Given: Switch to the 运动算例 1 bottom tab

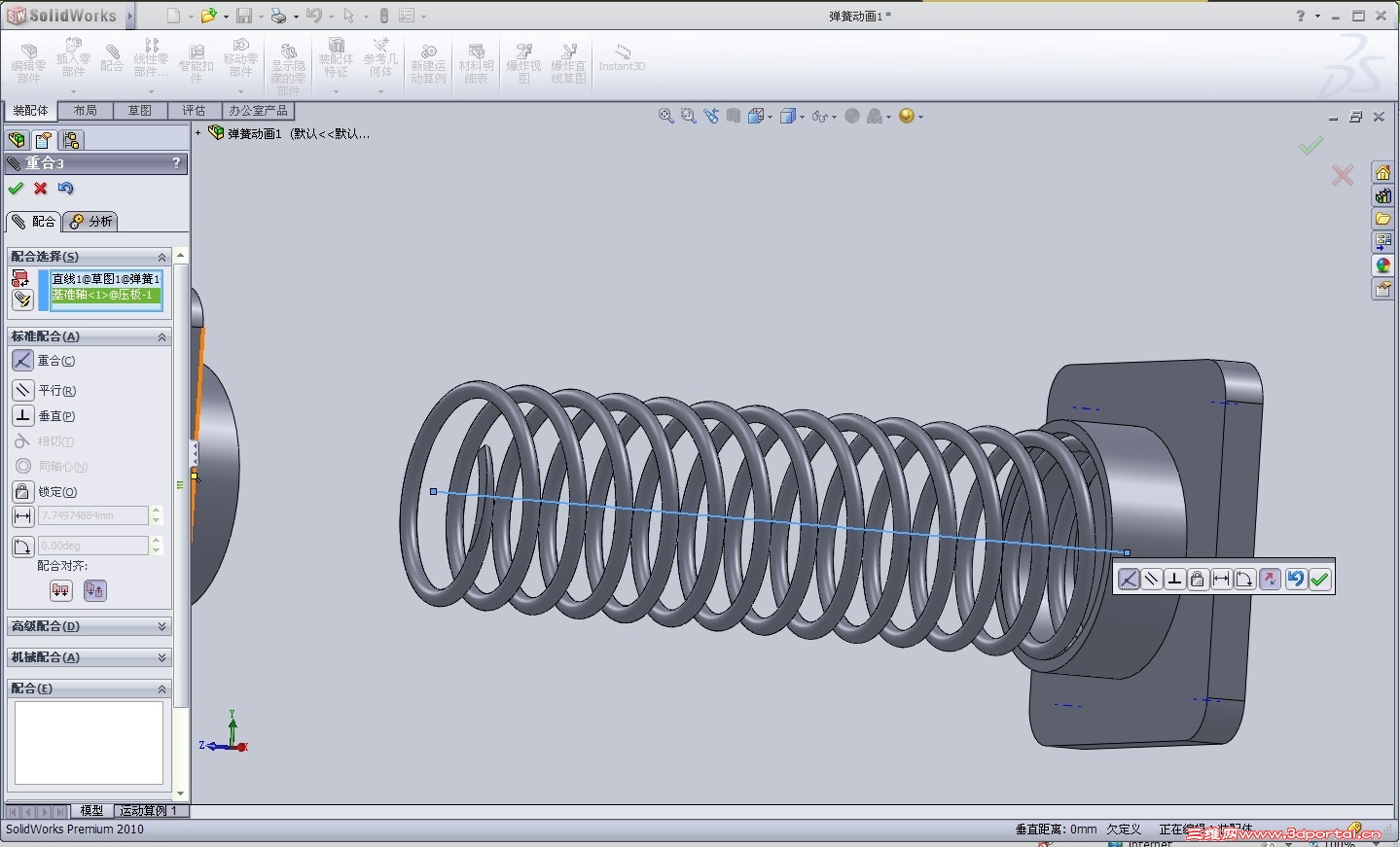Looking at the screenshot, I should tap(150, 810).
